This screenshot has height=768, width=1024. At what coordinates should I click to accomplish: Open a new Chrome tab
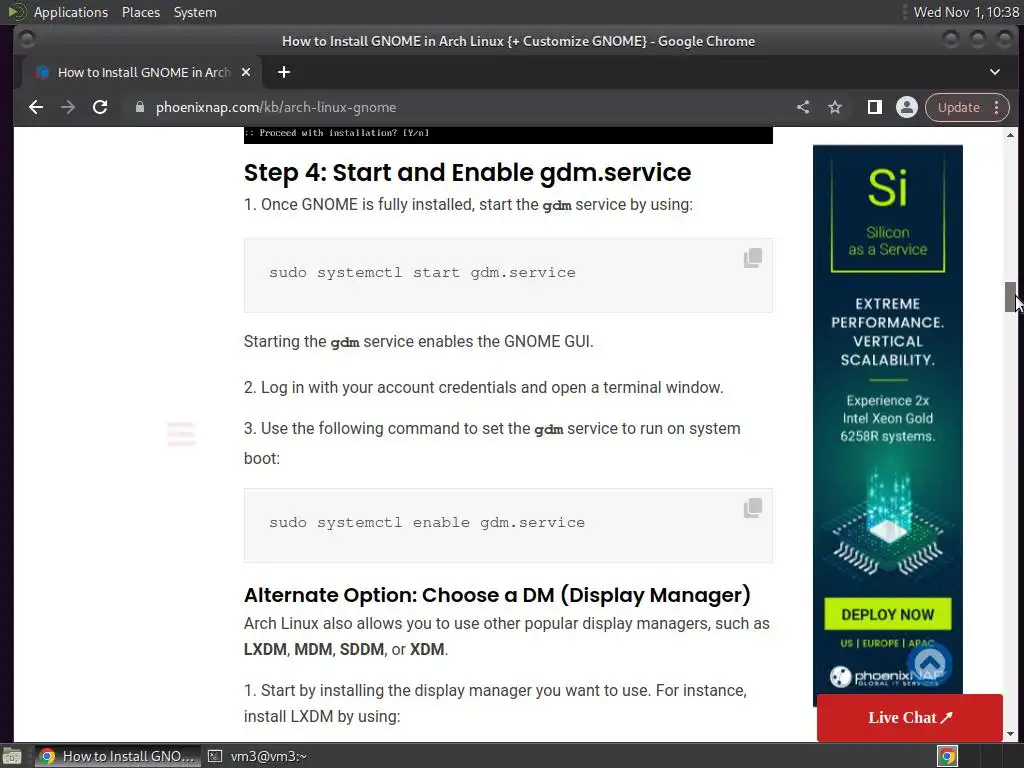click(283, 72)
